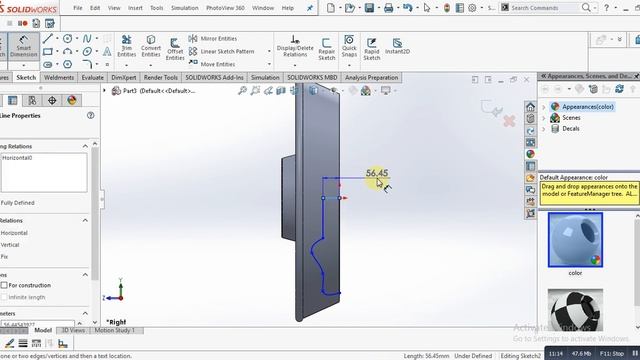Screen dimensions: 640x360
Task: Open the Insert menu
Action: click(x=135, y=8)
